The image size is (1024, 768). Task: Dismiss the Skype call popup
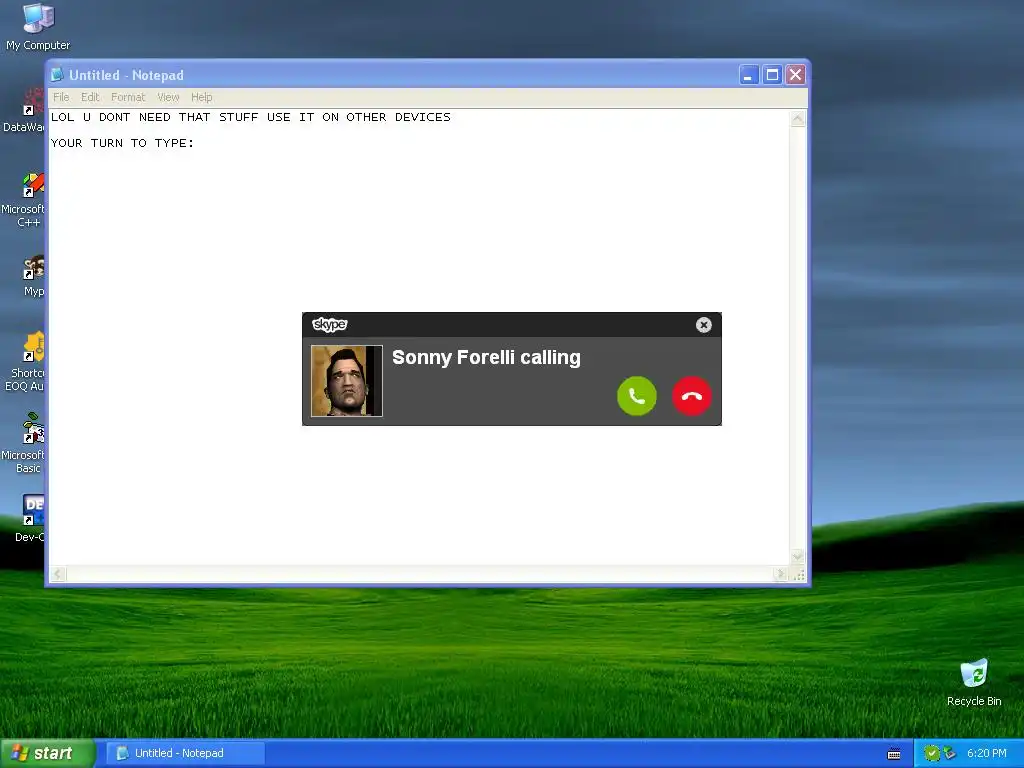tap(703, 325)
